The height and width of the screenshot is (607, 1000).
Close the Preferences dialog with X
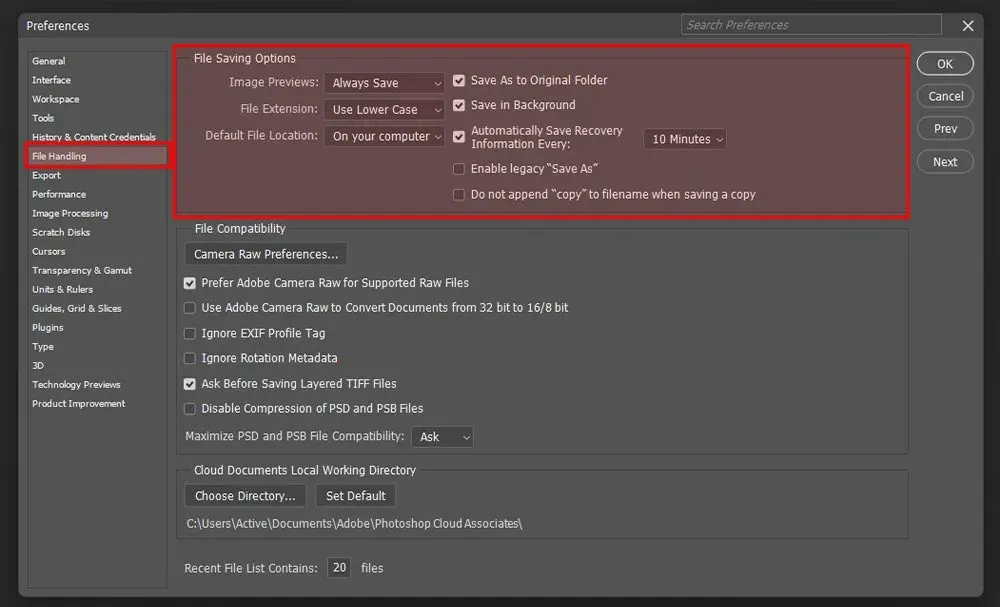coord(967,26)
